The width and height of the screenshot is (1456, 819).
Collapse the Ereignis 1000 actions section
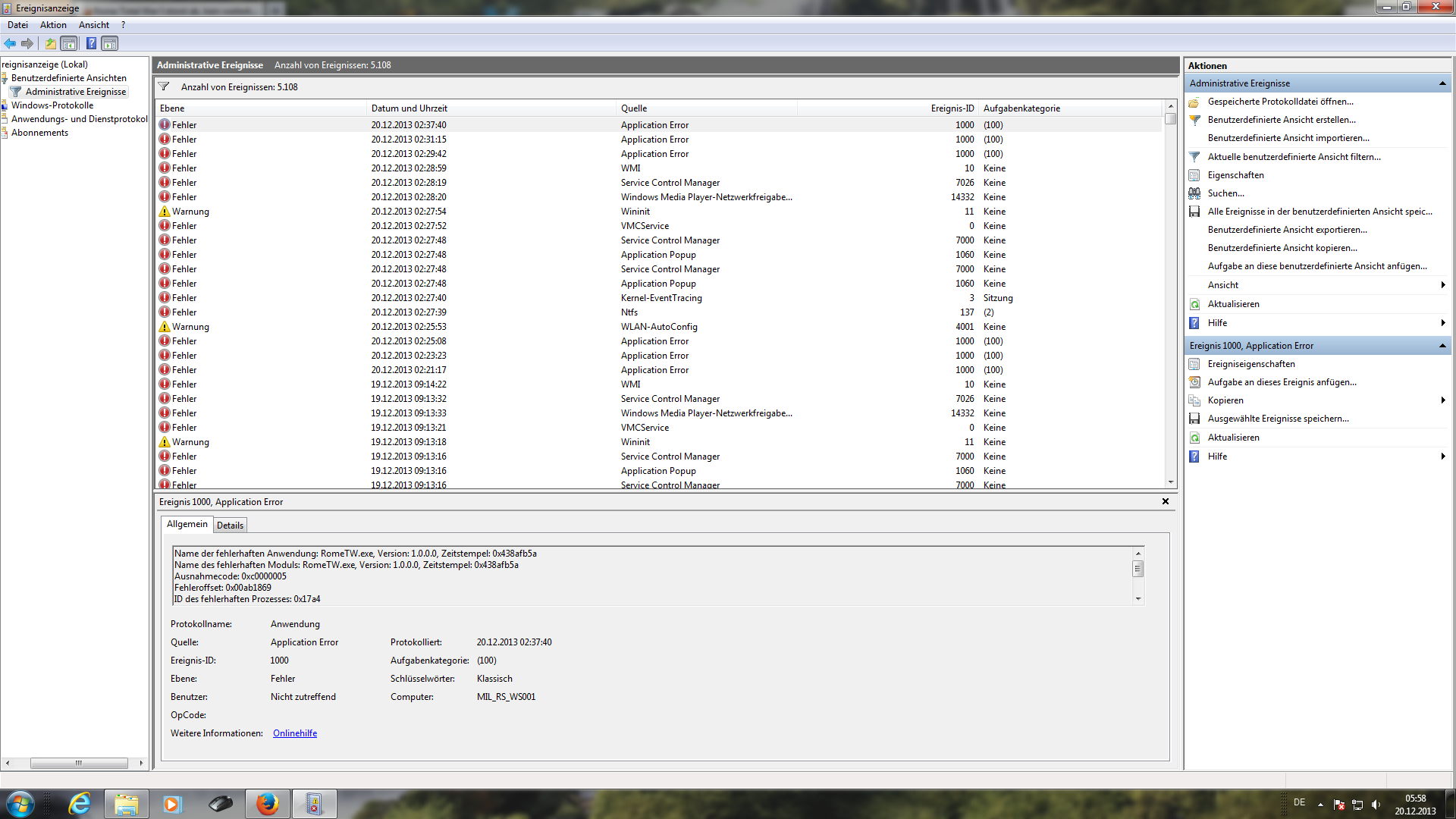(1442, 346)
